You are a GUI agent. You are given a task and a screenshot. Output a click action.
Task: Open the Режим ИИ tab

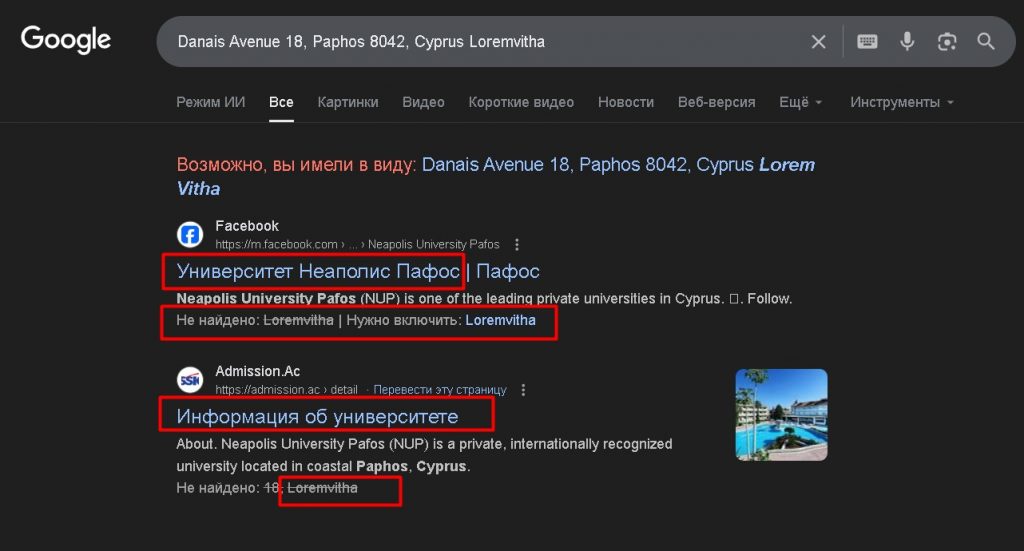point(211,102)
